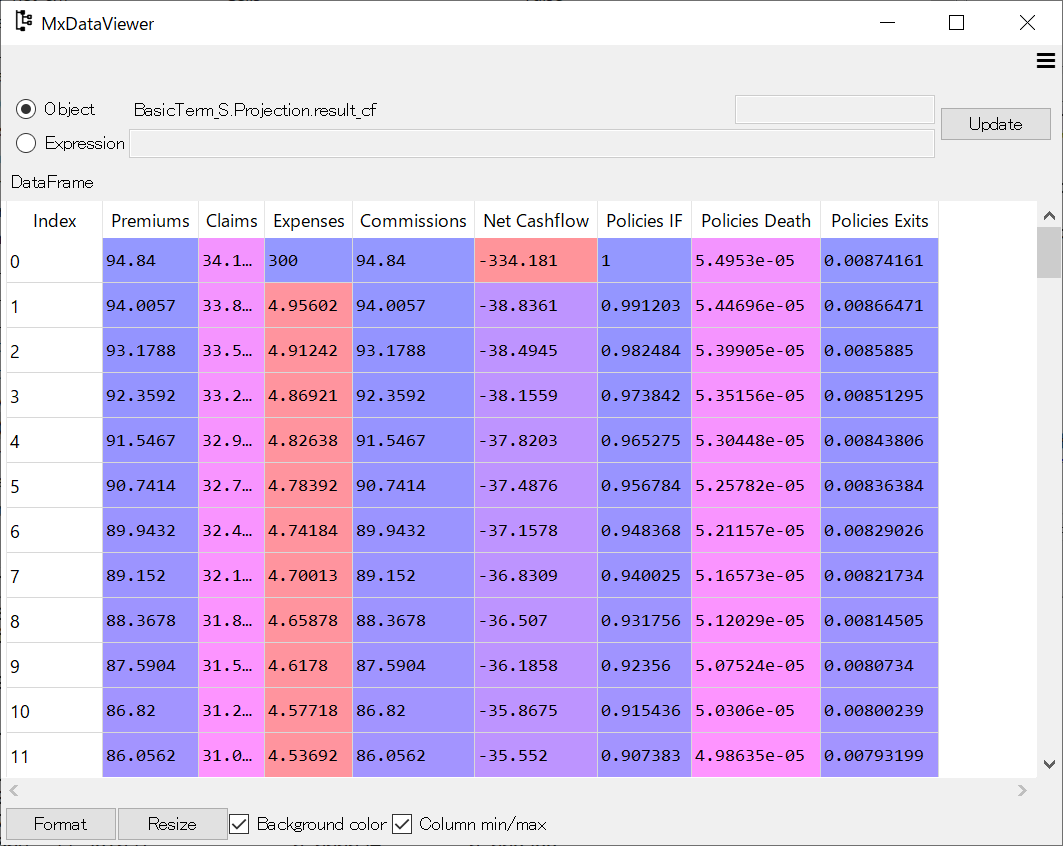1063x846 pixels.
Task: Click the MxDataViewer window icon
Action: (24, 22)
